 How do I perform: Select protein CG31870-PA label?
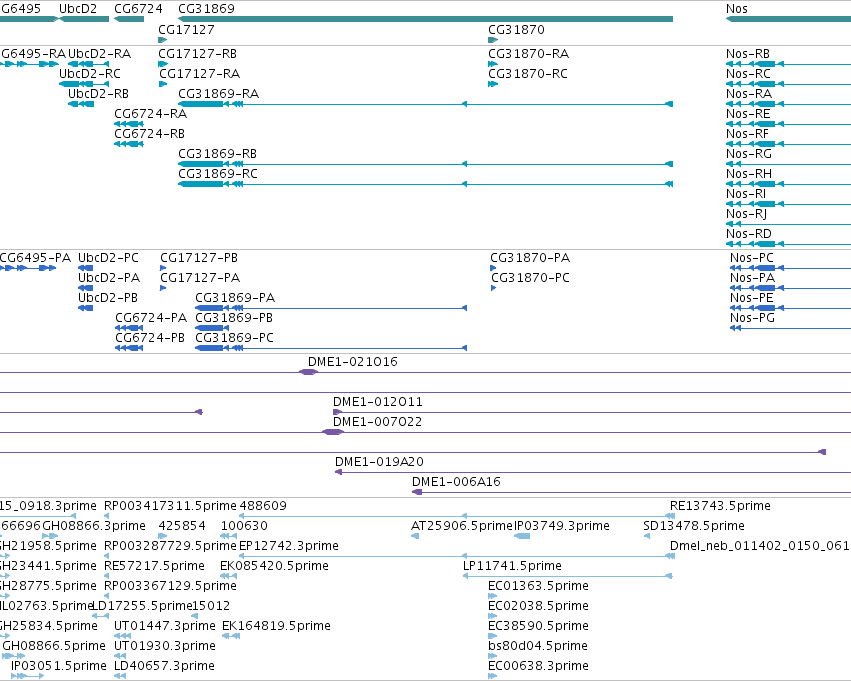tap(530, 258)
